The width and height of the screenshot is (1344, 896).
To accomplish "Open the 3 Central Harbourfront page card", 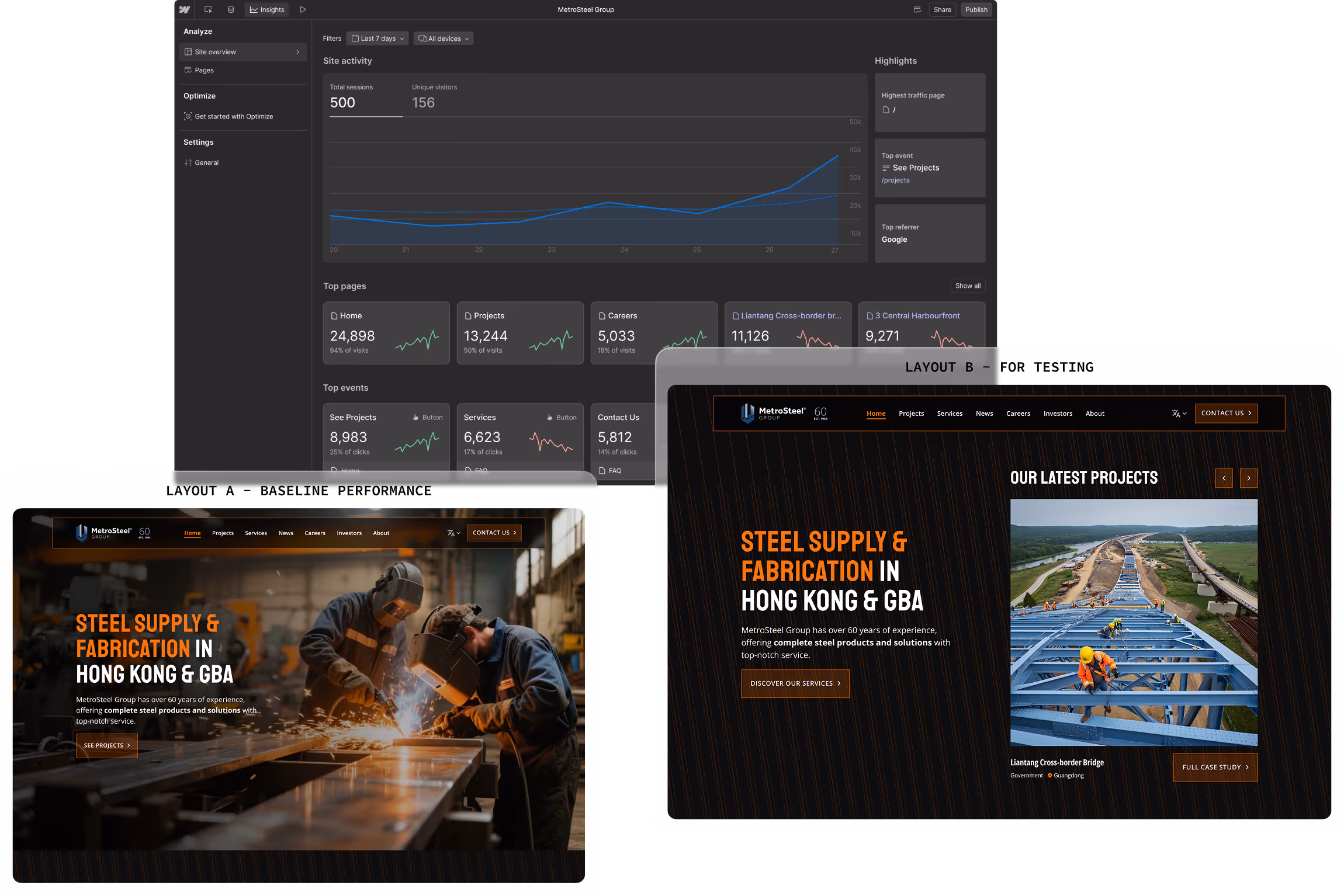I will click(x=922, y=325).
